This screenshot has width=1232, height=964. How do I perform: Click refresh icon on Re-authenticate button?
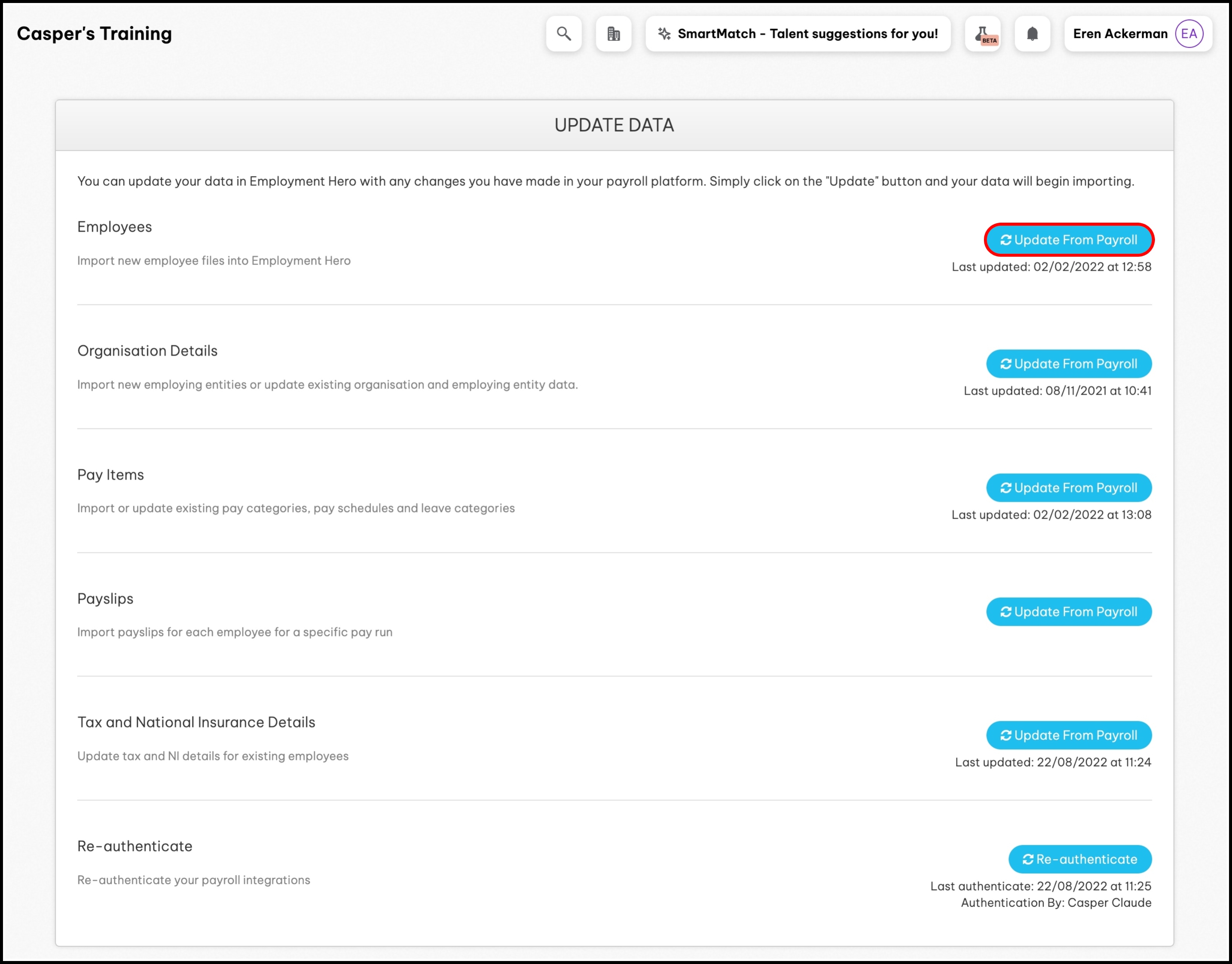coord(1028,859)
